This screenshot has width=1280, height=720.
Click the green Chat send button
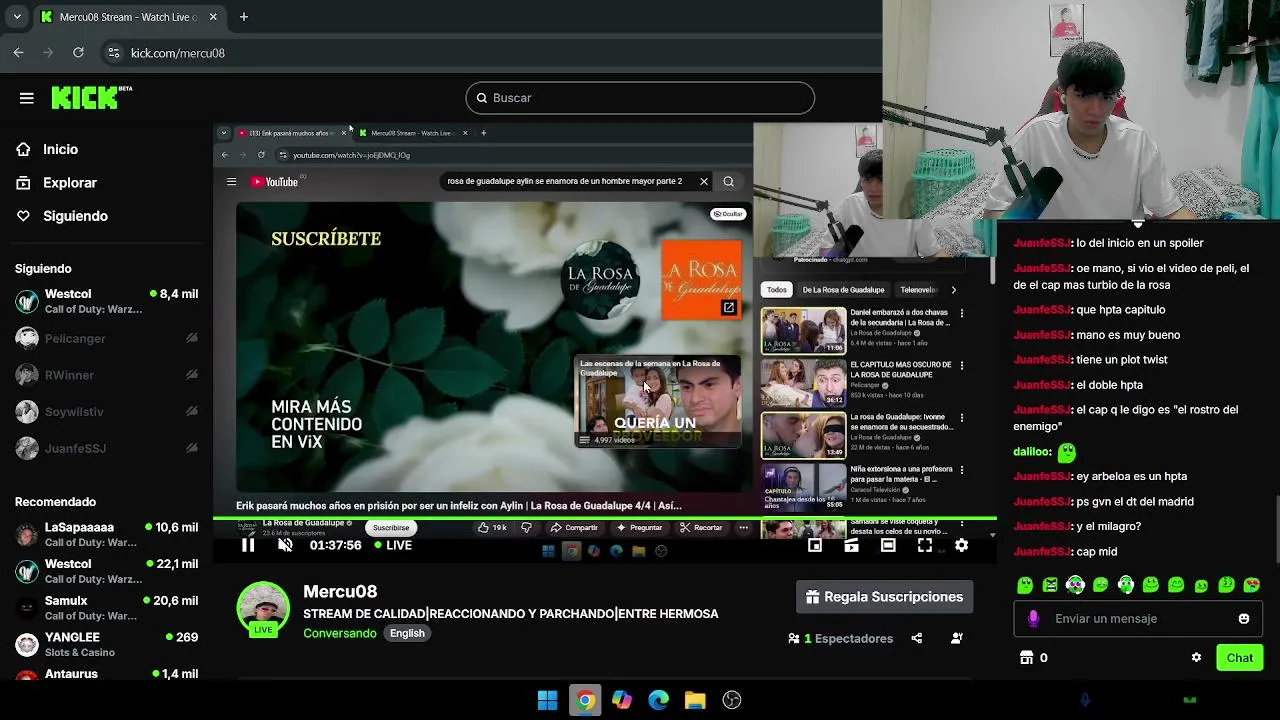[x=1239, y=658]
